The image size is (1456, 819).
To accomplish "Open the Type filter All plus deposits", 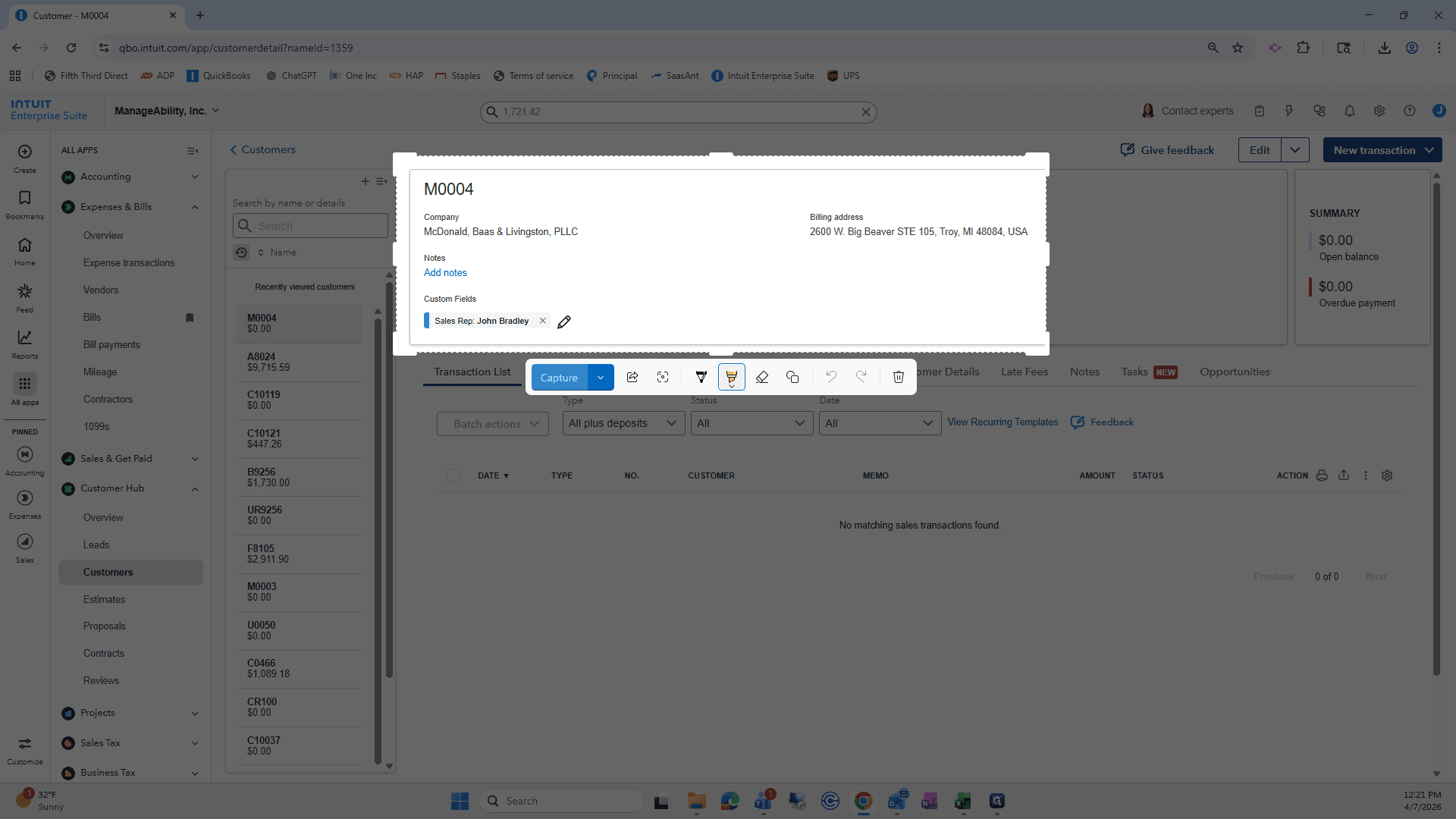I will (x=623, y=423).
